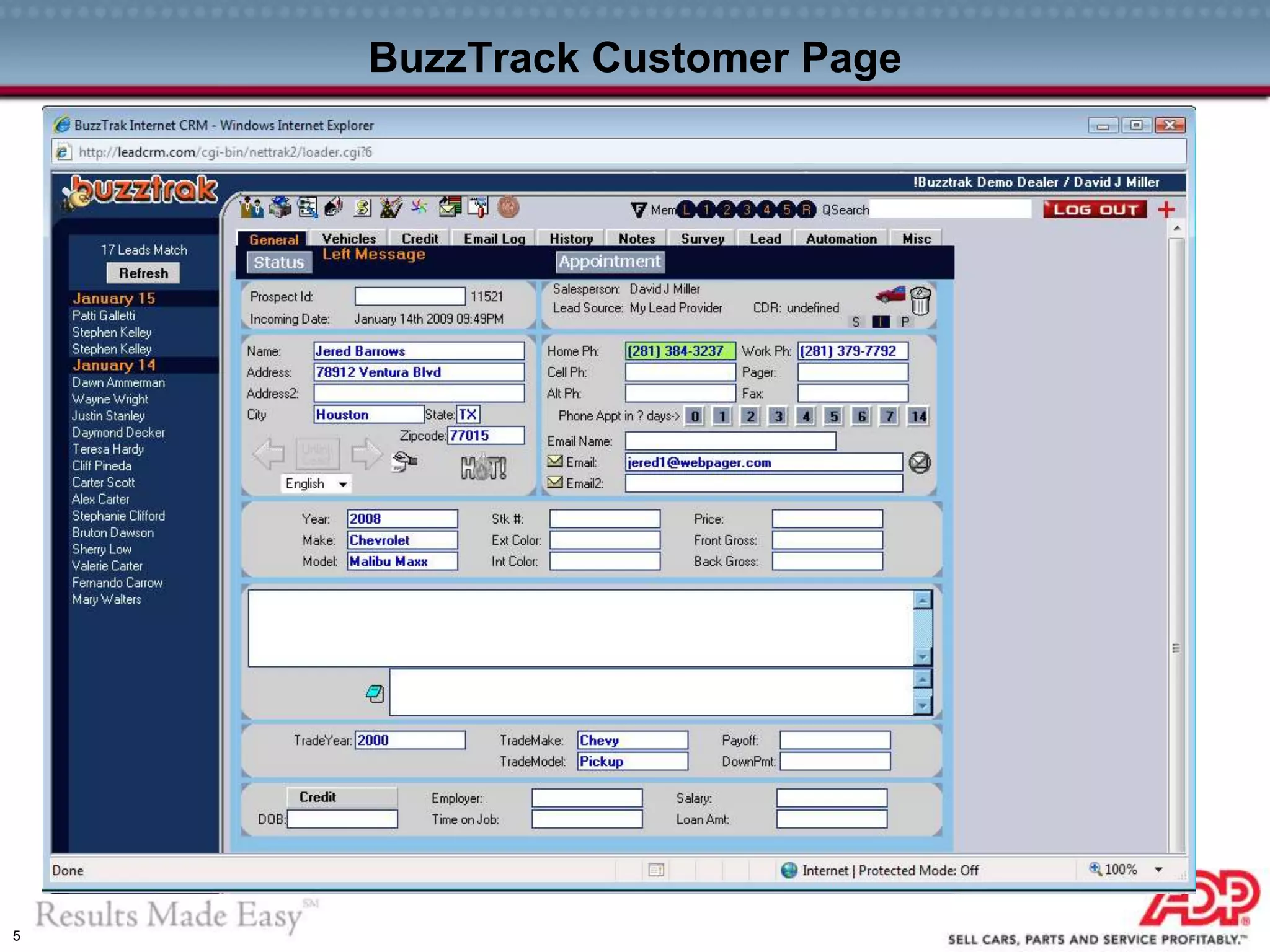Image resolution: width=1270 pixels, height=952 pixels.
Task: Open lead Mary Walters from list
Action: coord(107,599)
